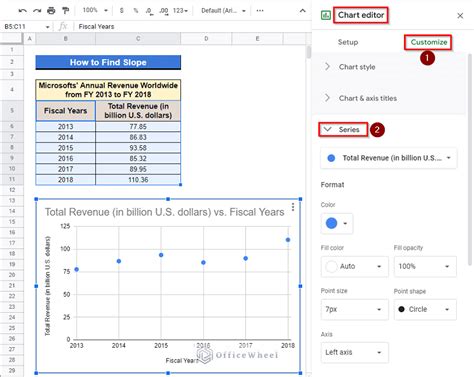Select column A header

click(x=30, y=39)
